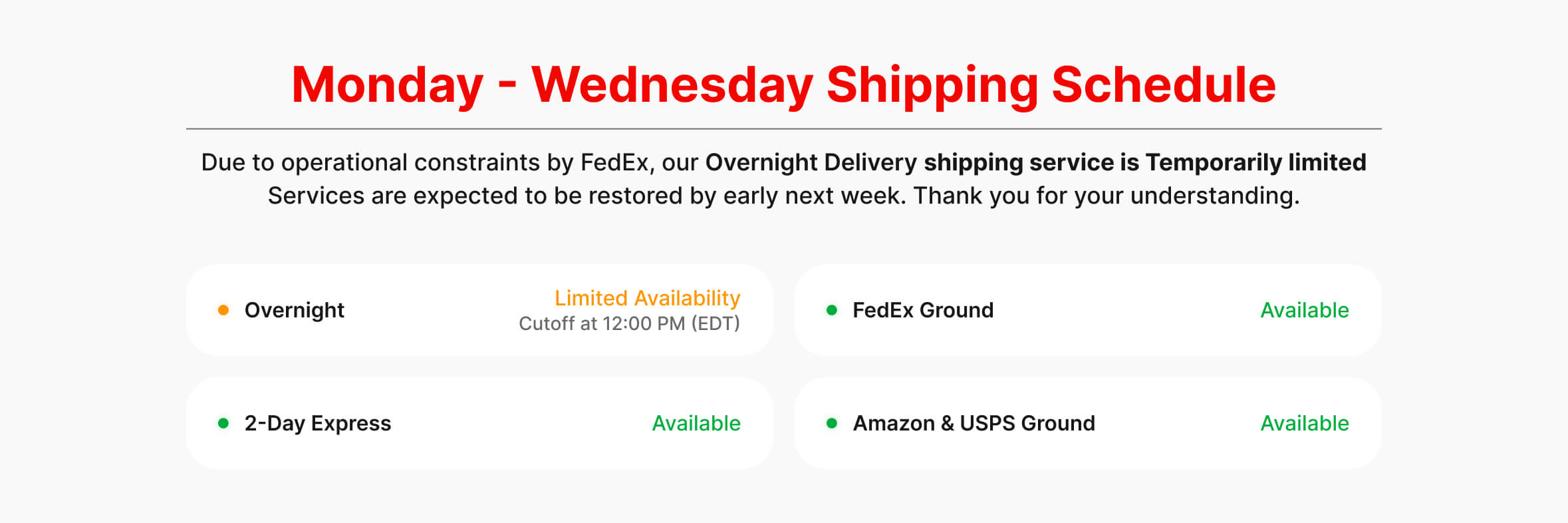Click the green dot beside 2-Day Express
The image size is (1568, 523).
pos(223,423)
